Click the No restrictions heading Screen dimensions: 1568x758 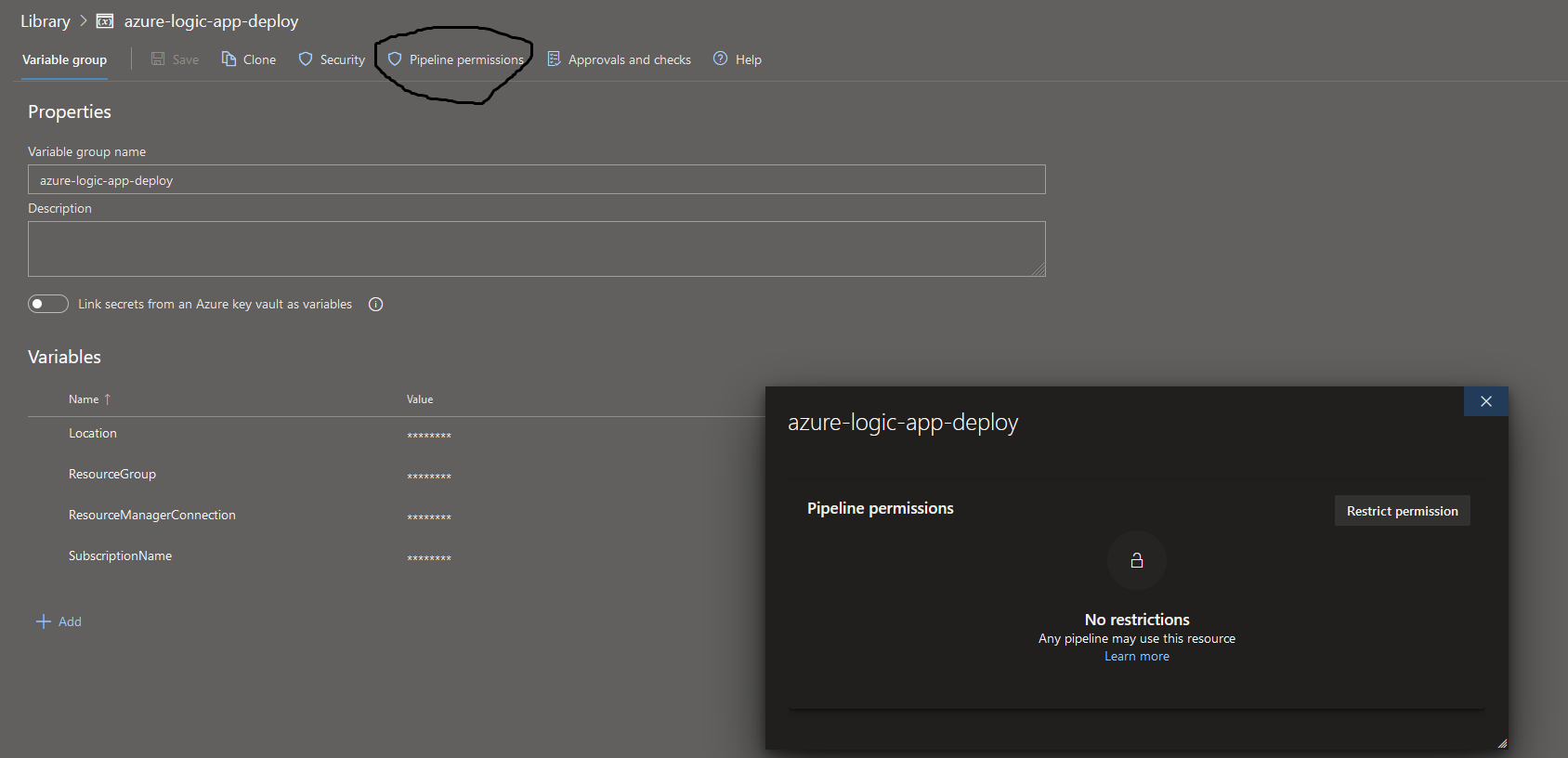point(1137,620)
